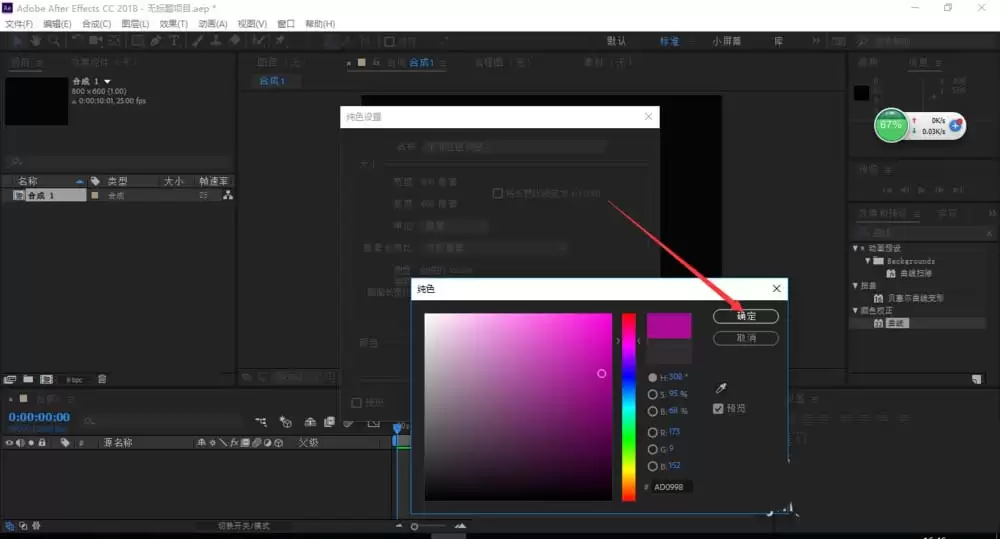The height and width of the screenshot is (539, 1000).
Task: Click 取消 to cancel the color picker
Action: tap(746, 338)
